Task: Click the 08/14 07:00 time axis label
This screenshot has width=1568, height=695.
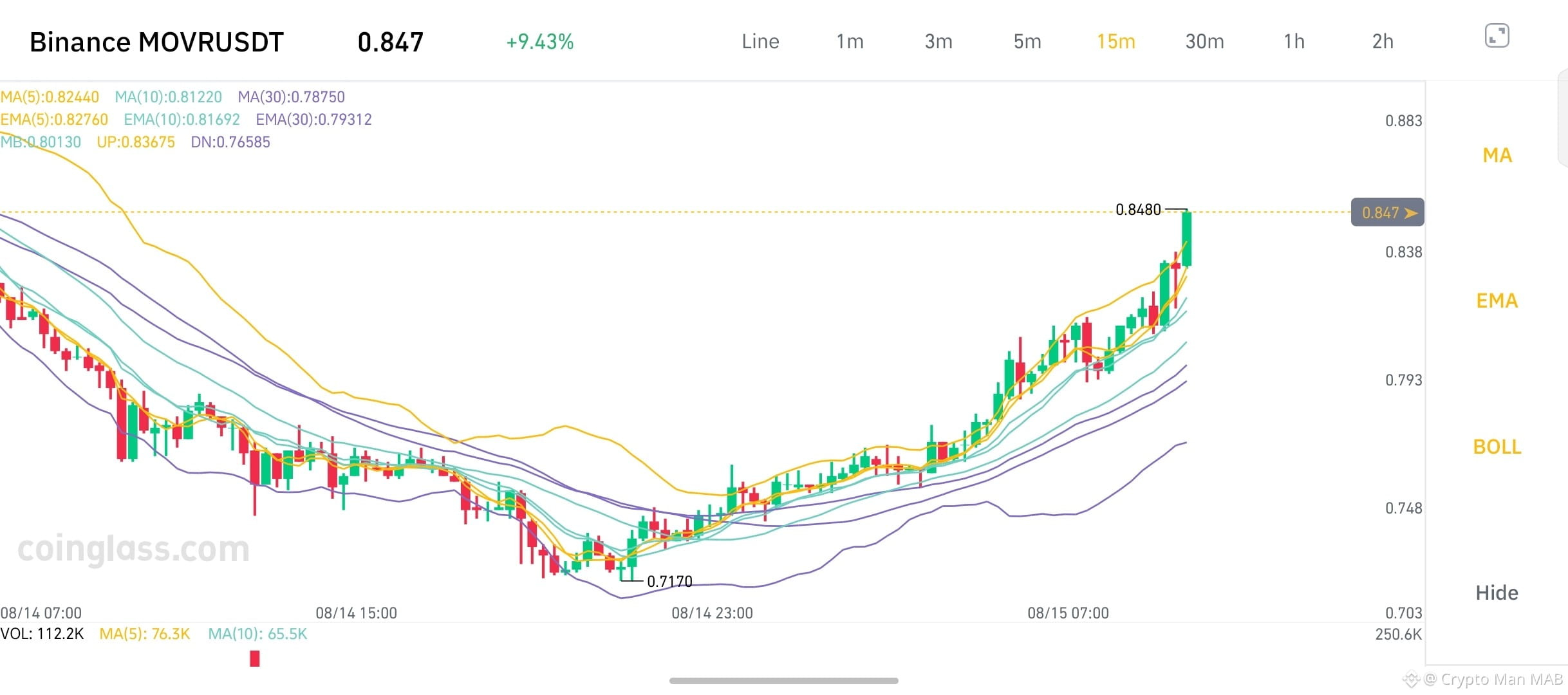Action: (41, 613)
